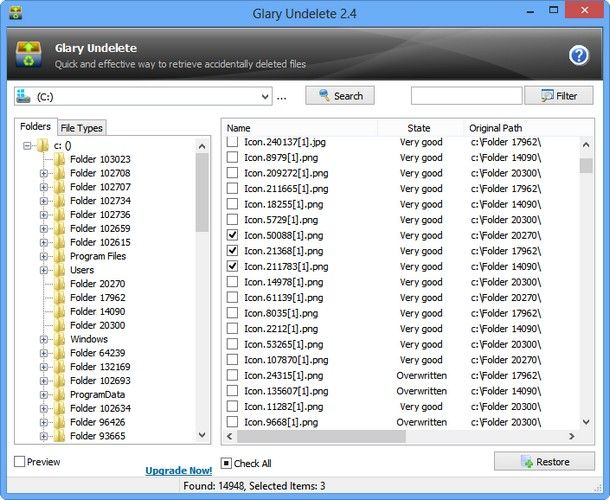Image resolution: width=610 pixels, height=500 pixels.
Task: Click folder icon of Program Files
Action: tap(60, 256)
